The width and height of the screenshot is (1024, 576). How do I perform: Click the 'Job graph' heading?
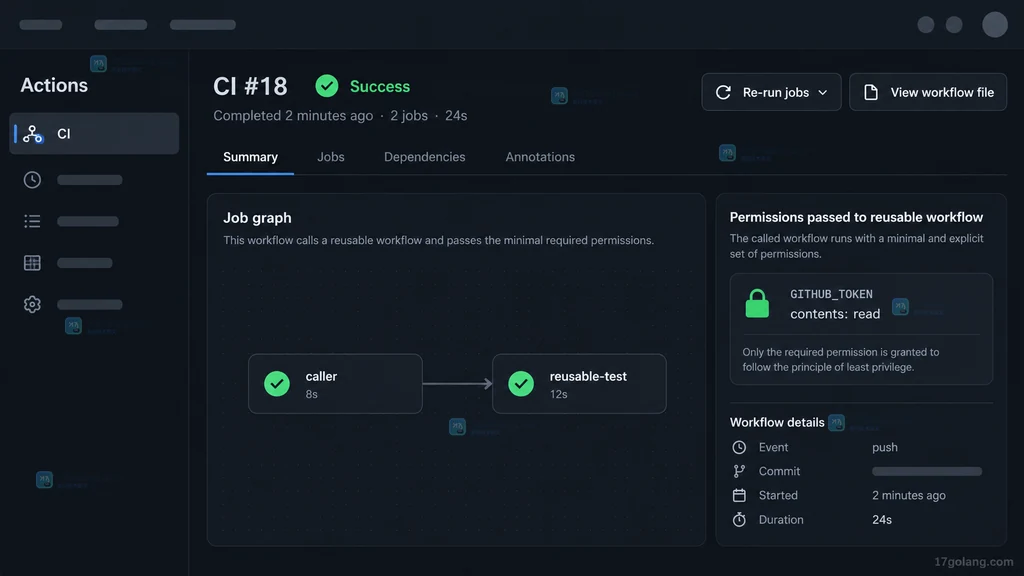(257, 217)
